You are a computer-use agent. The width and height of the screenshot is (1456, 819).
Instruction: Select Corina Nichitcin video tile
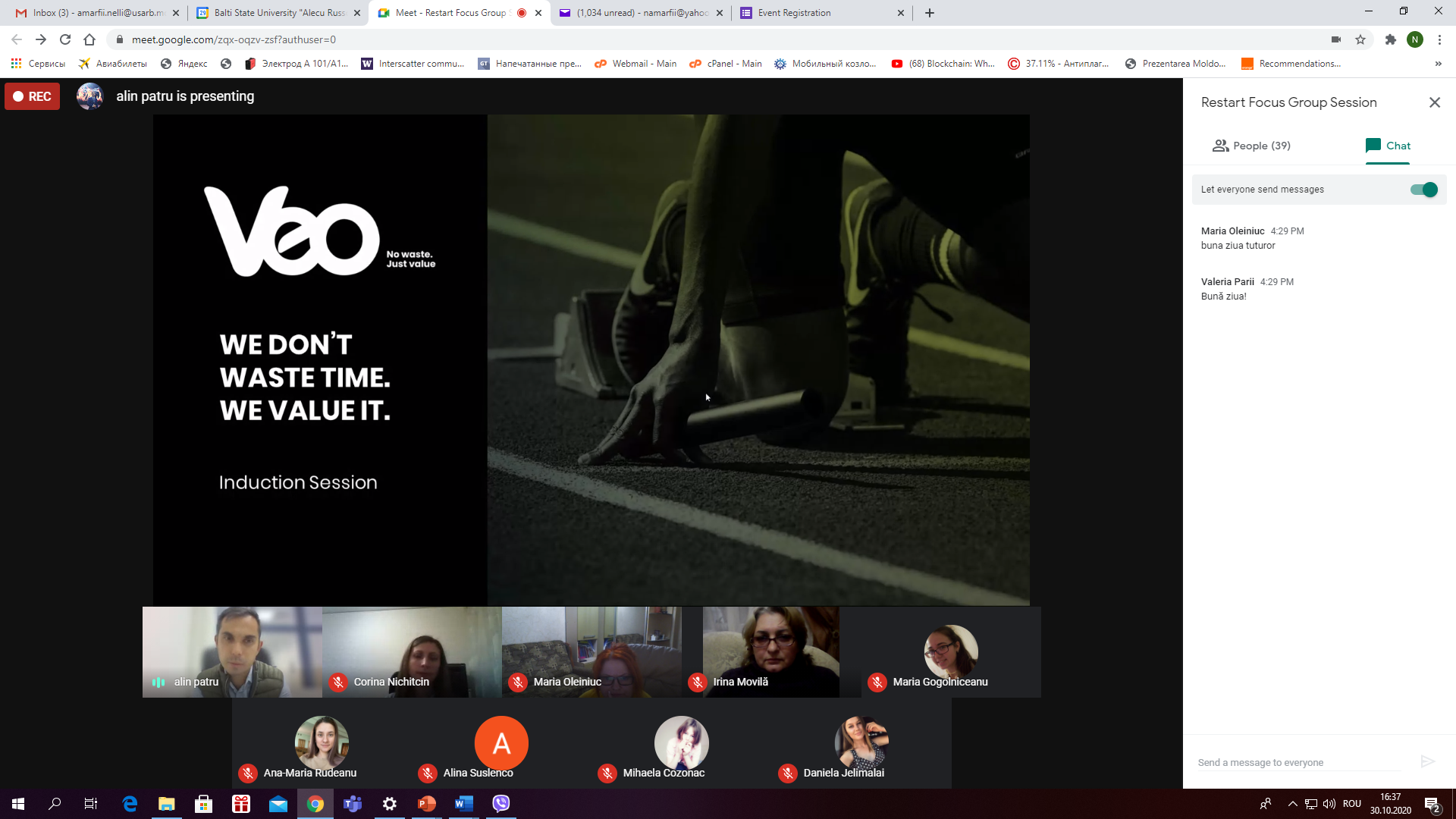[x=412, y=651]
